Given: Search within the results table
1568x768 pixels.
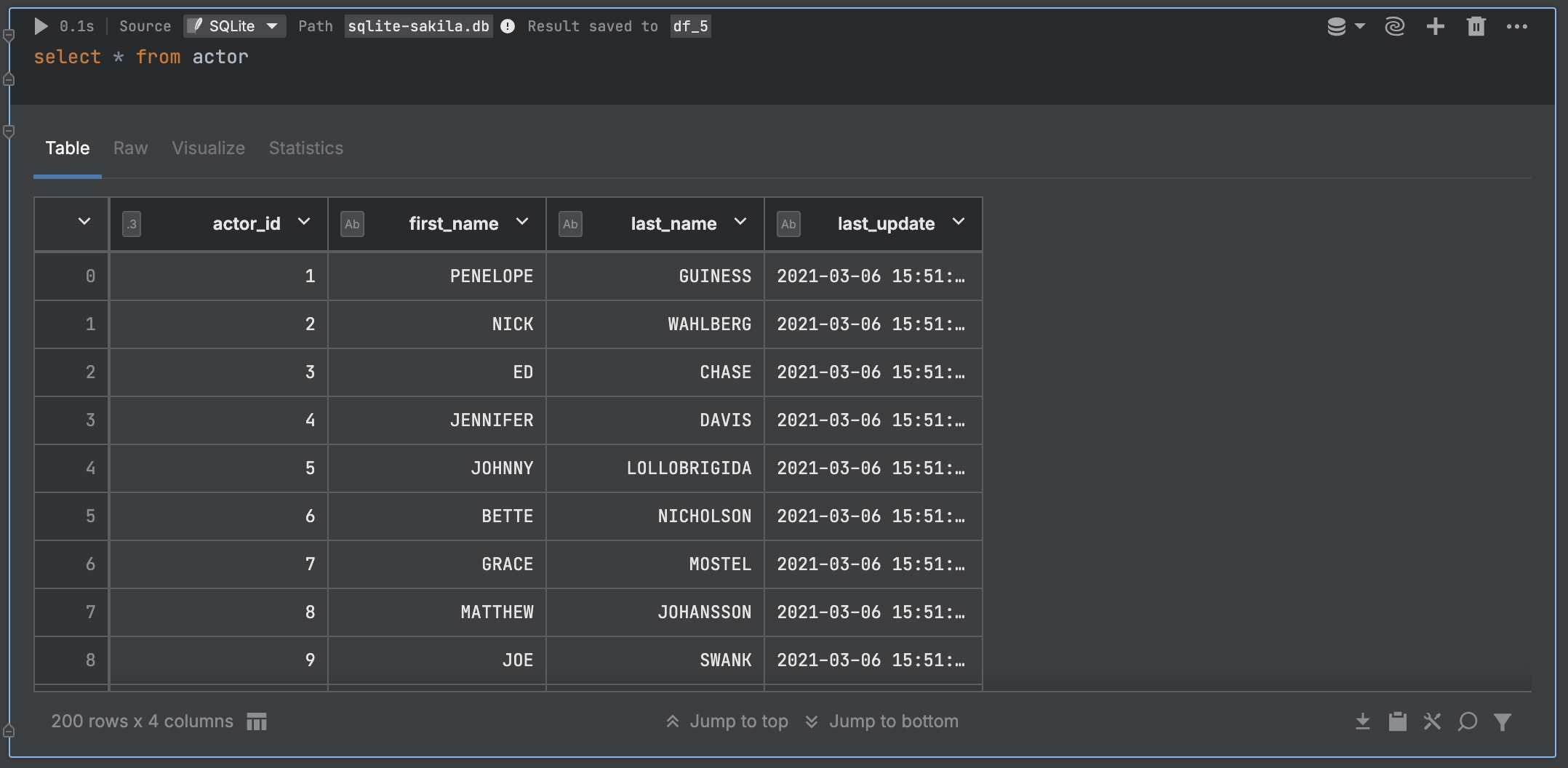Looking at the screenshot, I should tap(1467, 721).
